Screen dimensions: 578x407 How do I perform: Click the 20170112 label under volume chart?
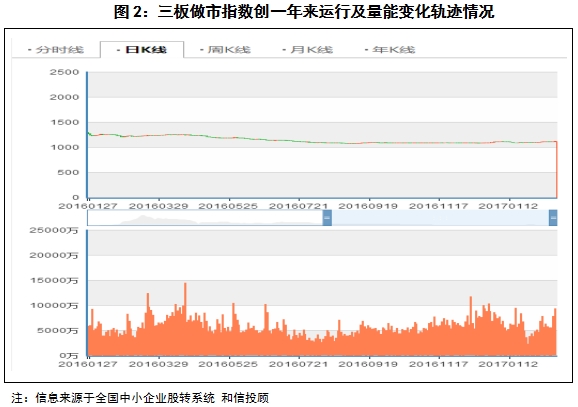pos(508,364)
